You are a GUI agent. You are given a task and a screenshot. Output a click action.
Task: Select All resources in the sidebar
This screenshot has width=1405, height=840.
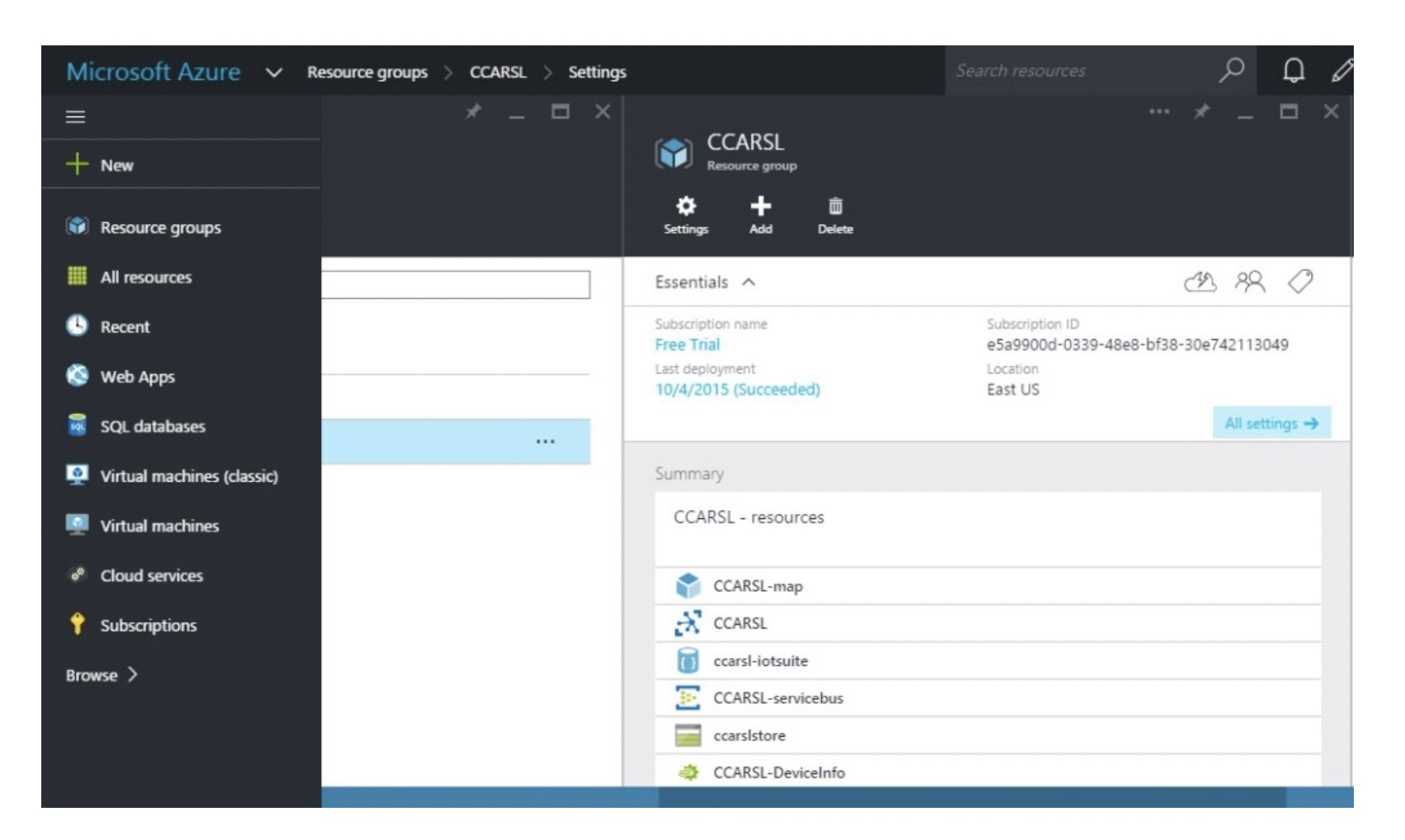(x=146, y=277)
